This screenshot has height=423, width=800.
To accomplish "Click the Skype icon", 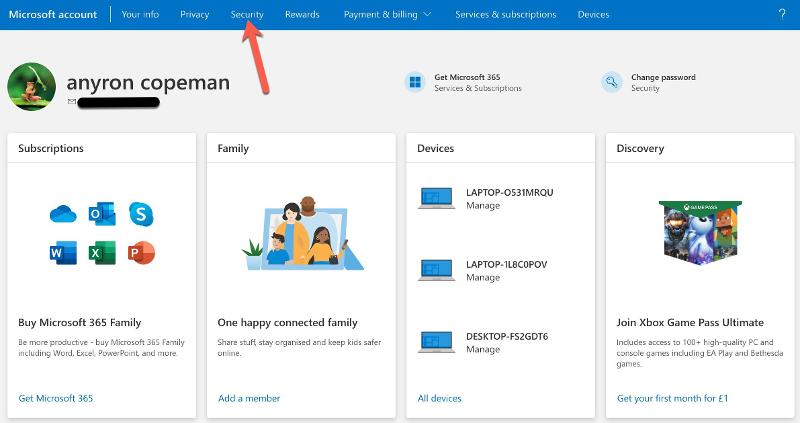I will point(141,214).
